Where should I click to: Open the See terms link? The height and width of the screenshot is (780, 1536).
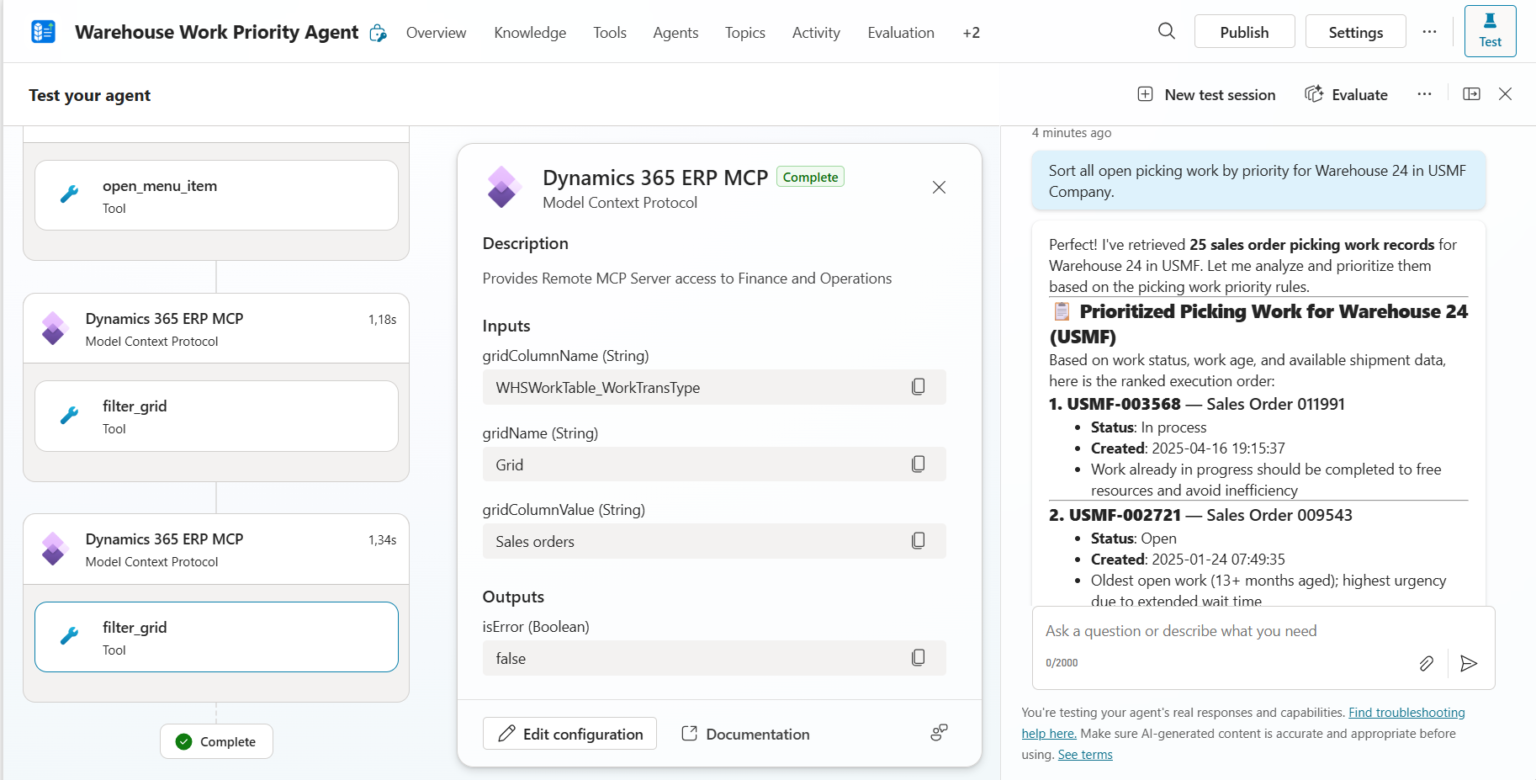click(x=1085, y=754)
